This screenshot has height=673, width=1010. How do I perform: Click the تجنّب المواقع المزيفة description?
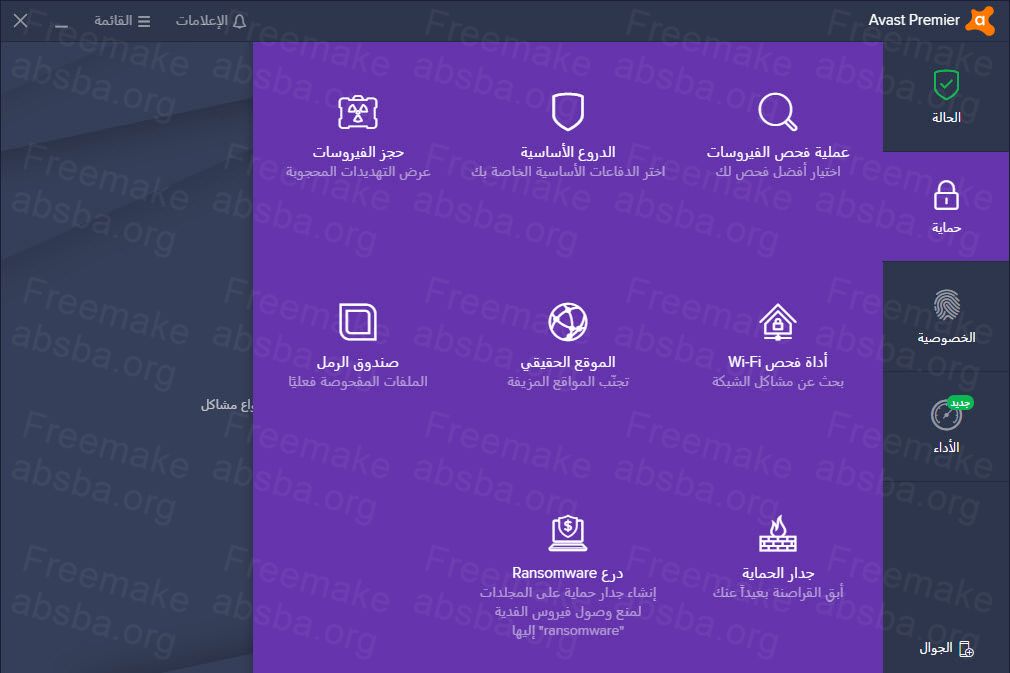(x=567, y=382)
